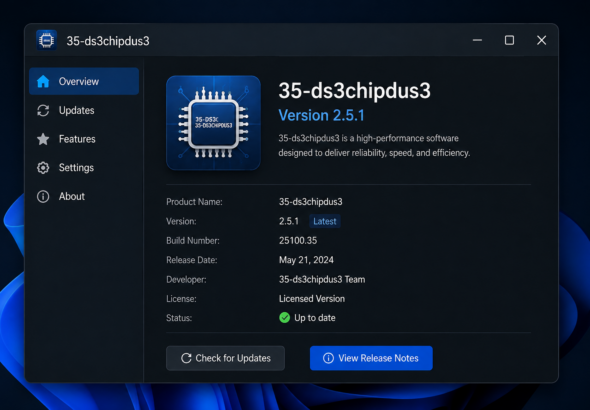Click the Status: label
The height and width of the screenshot is (410, 590).
click(x=179, y=318)
